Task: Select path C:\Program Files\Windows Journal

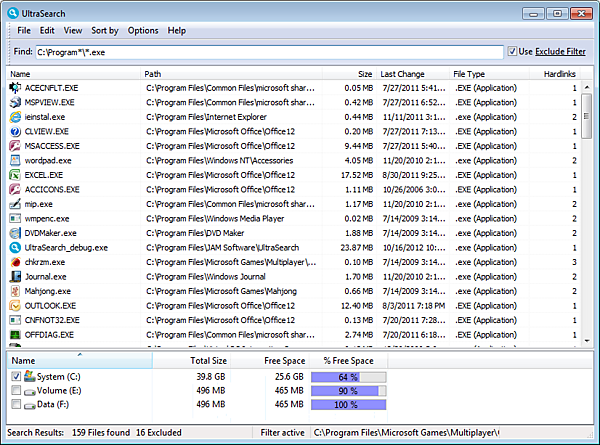Action: pos(205,277)
